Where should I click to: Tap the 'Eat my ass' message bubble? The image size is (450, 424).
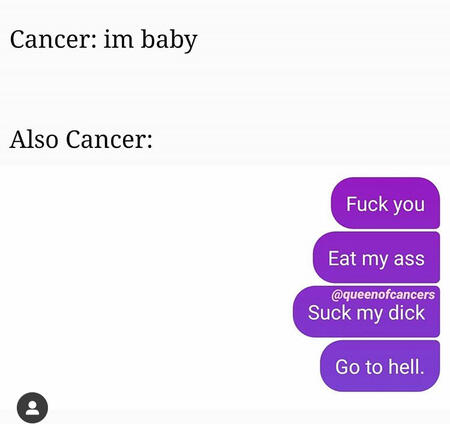tap(376, 257)
